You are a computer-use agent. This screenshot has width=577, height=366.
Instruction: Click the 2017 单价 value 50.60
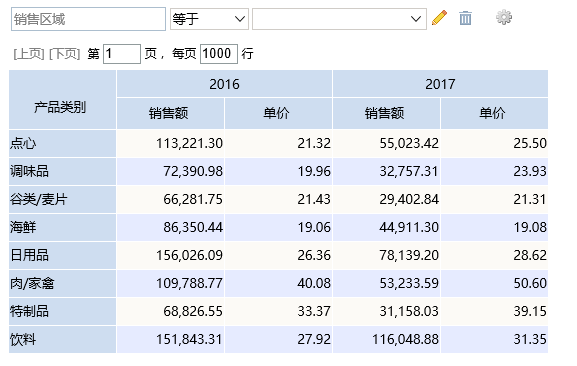pyautogui.click(x=530, y=283)
